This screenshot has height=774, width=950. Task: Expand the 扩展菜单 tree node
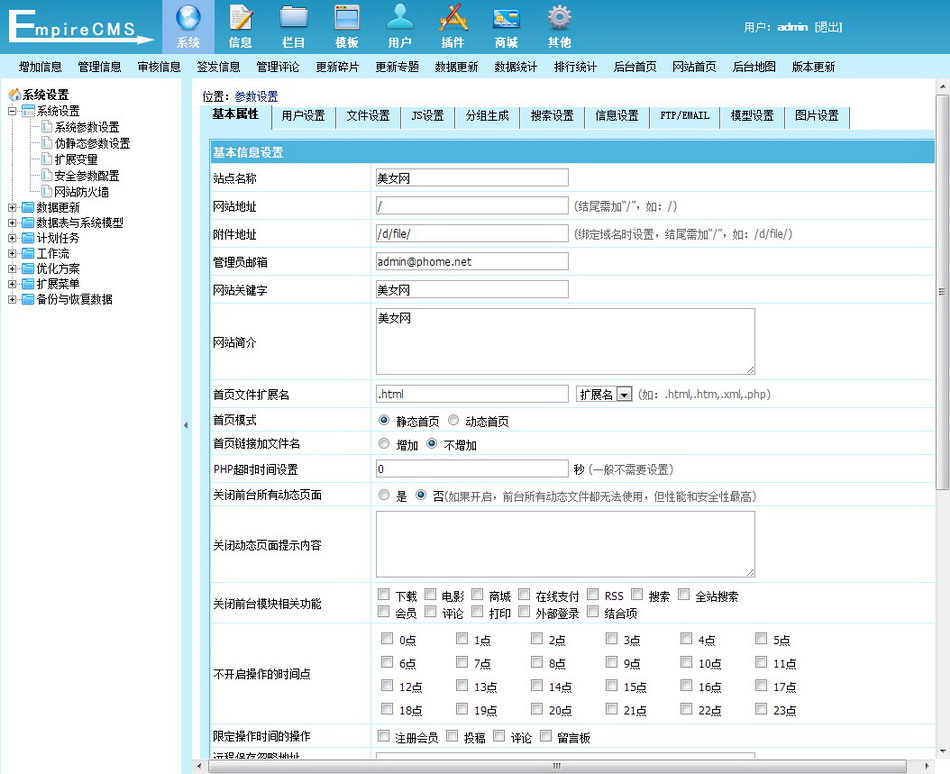pos(12,283)
